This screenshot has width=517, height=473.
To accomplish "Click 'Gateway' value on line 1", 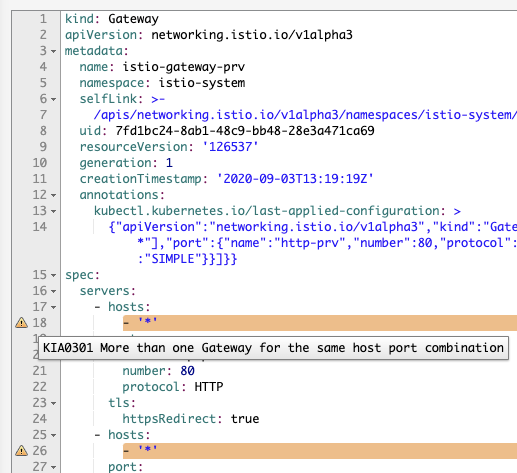I will click(133, 19).
